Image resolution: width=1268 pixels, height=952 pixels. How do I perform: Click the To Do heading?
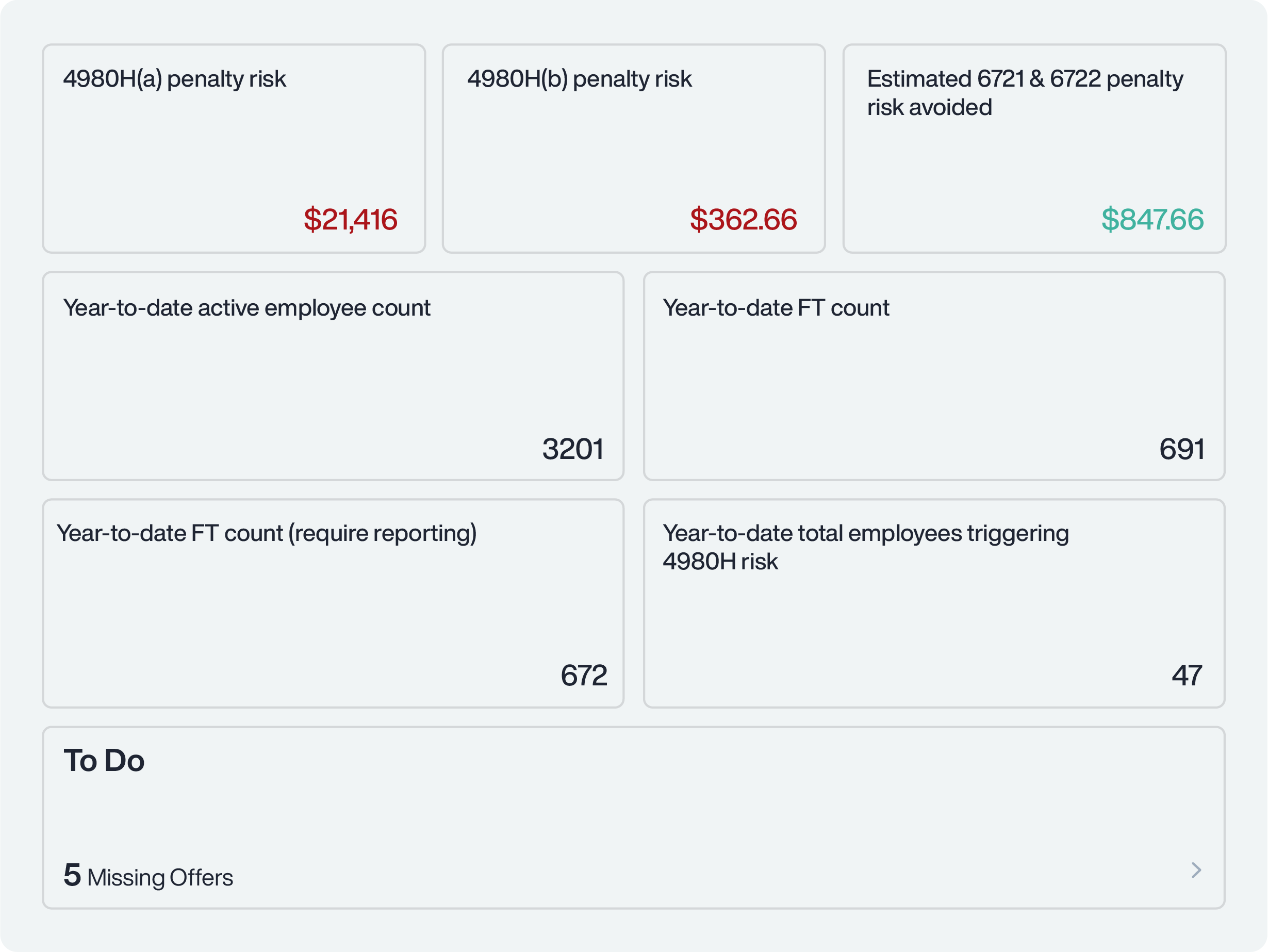104,761
